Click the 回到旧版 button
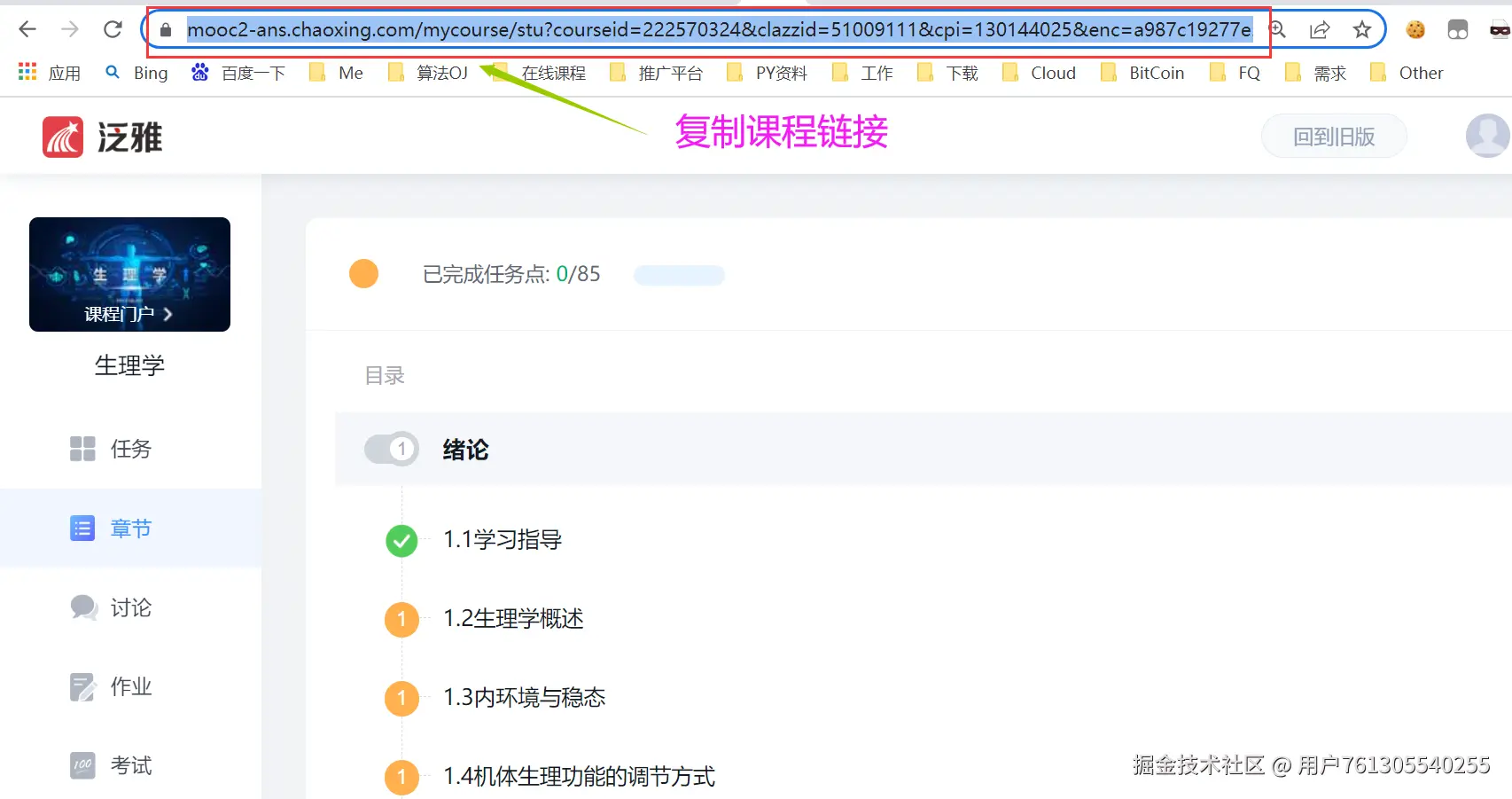The height and width of the screenshot is (799, 1512). (x=1334, y=137)
